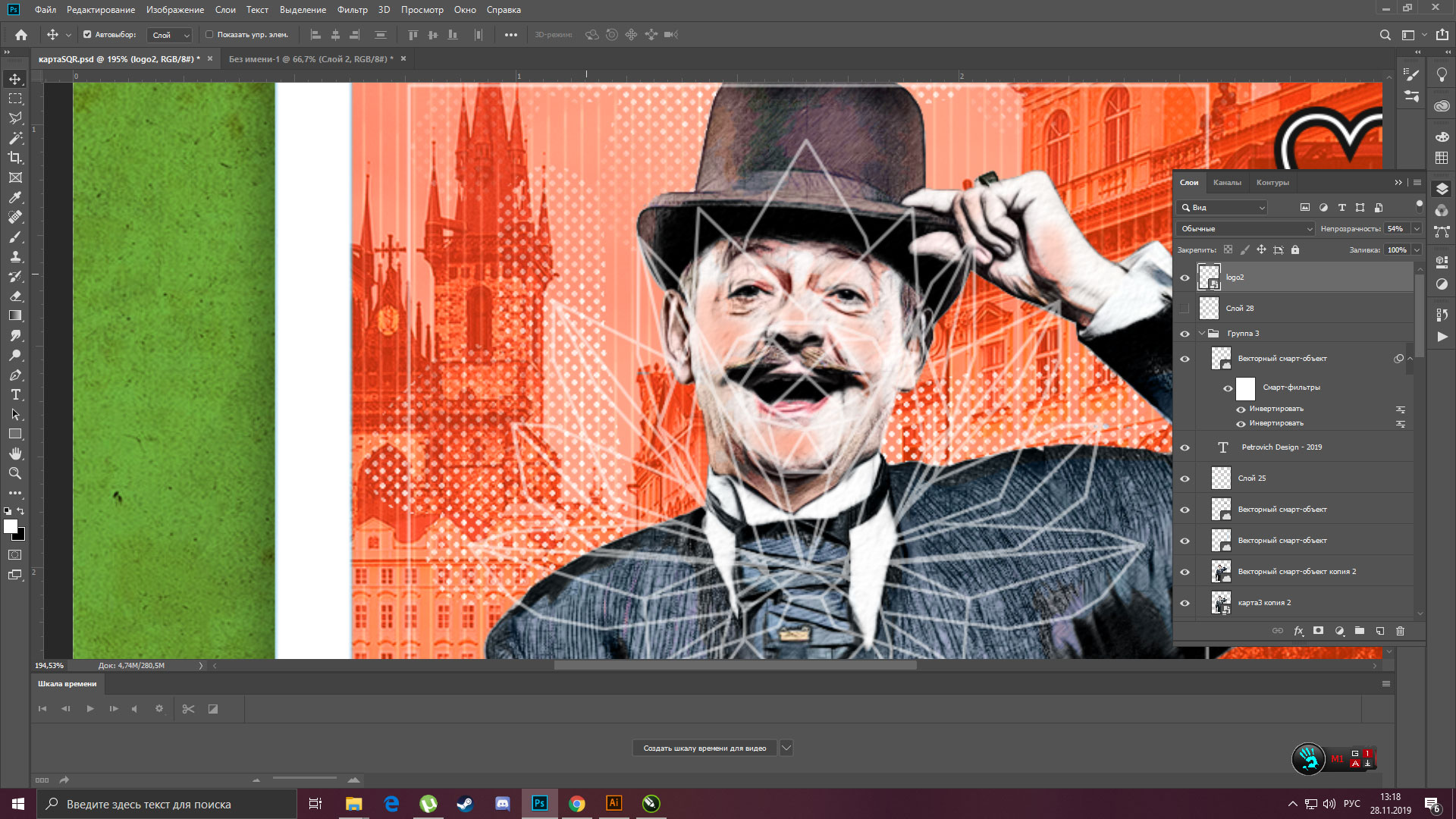Collapse the Группа 3 layer group
The height and width of the screenshot is (819, 1456).
click(x=1202, y=334)
